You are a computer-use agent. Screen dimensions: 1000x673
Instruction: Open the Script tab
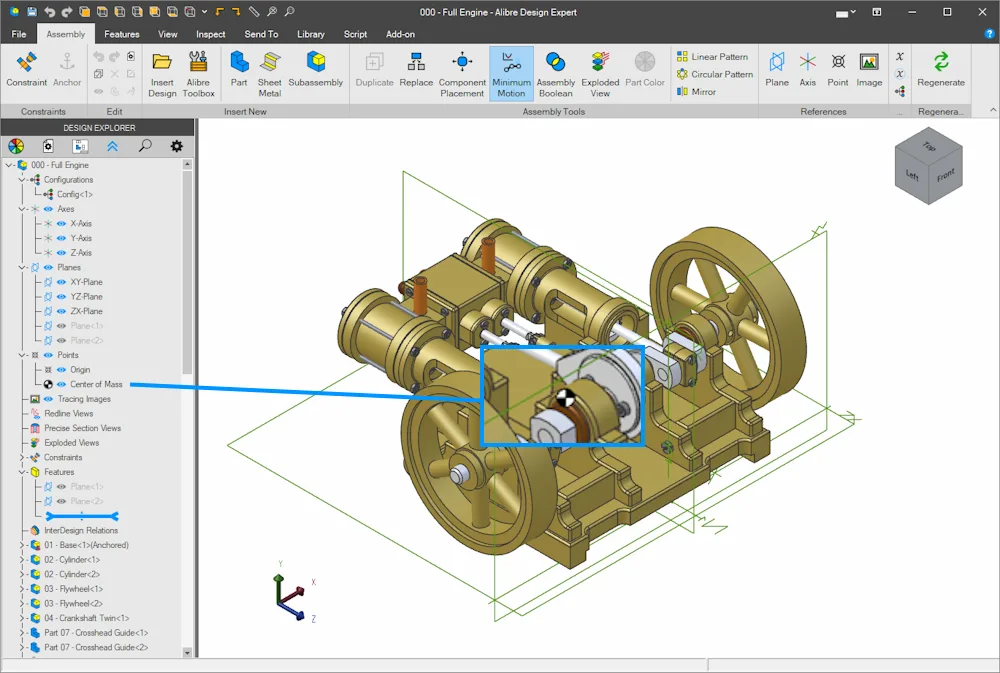355,34
